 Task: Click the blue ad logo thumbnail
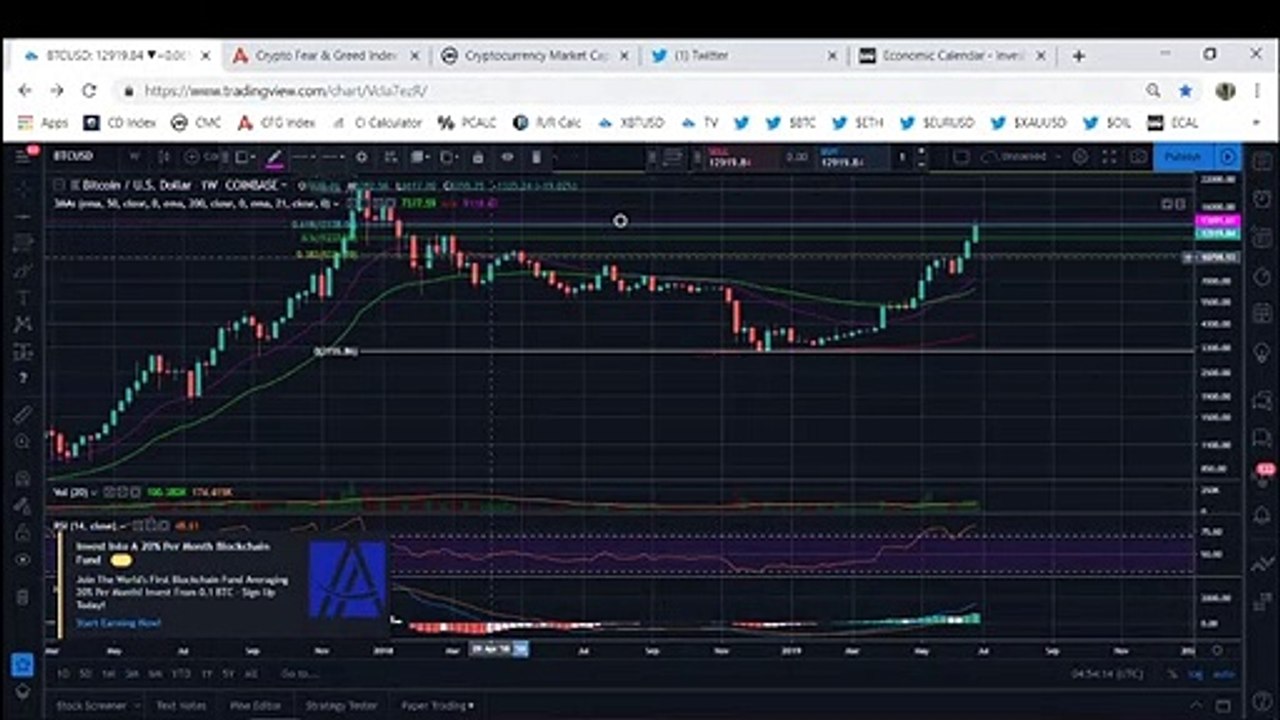[347, 580]
